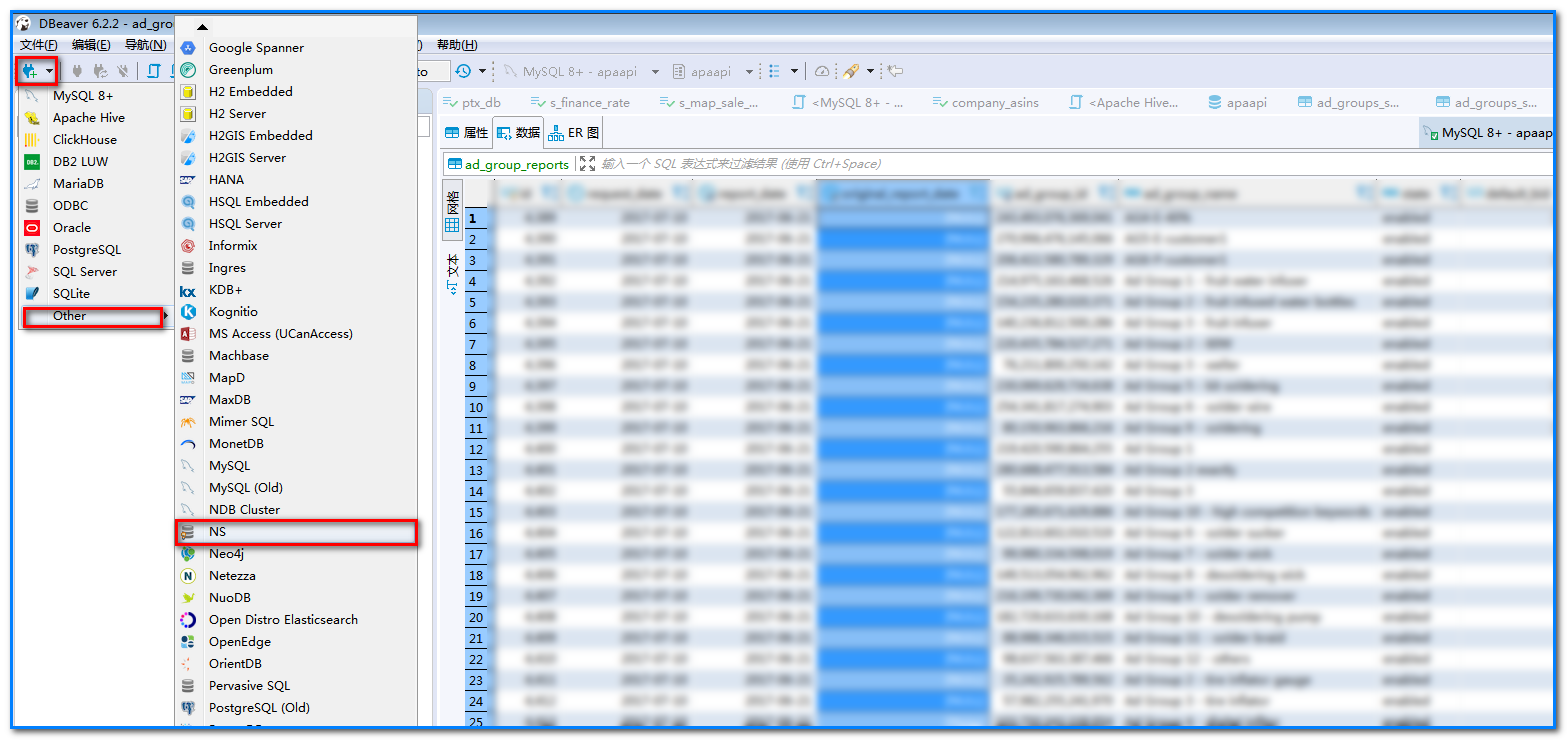This screenshot has height=740, width=1567.
Task: Click the SAP HANA icon
Action: [188, 180]
